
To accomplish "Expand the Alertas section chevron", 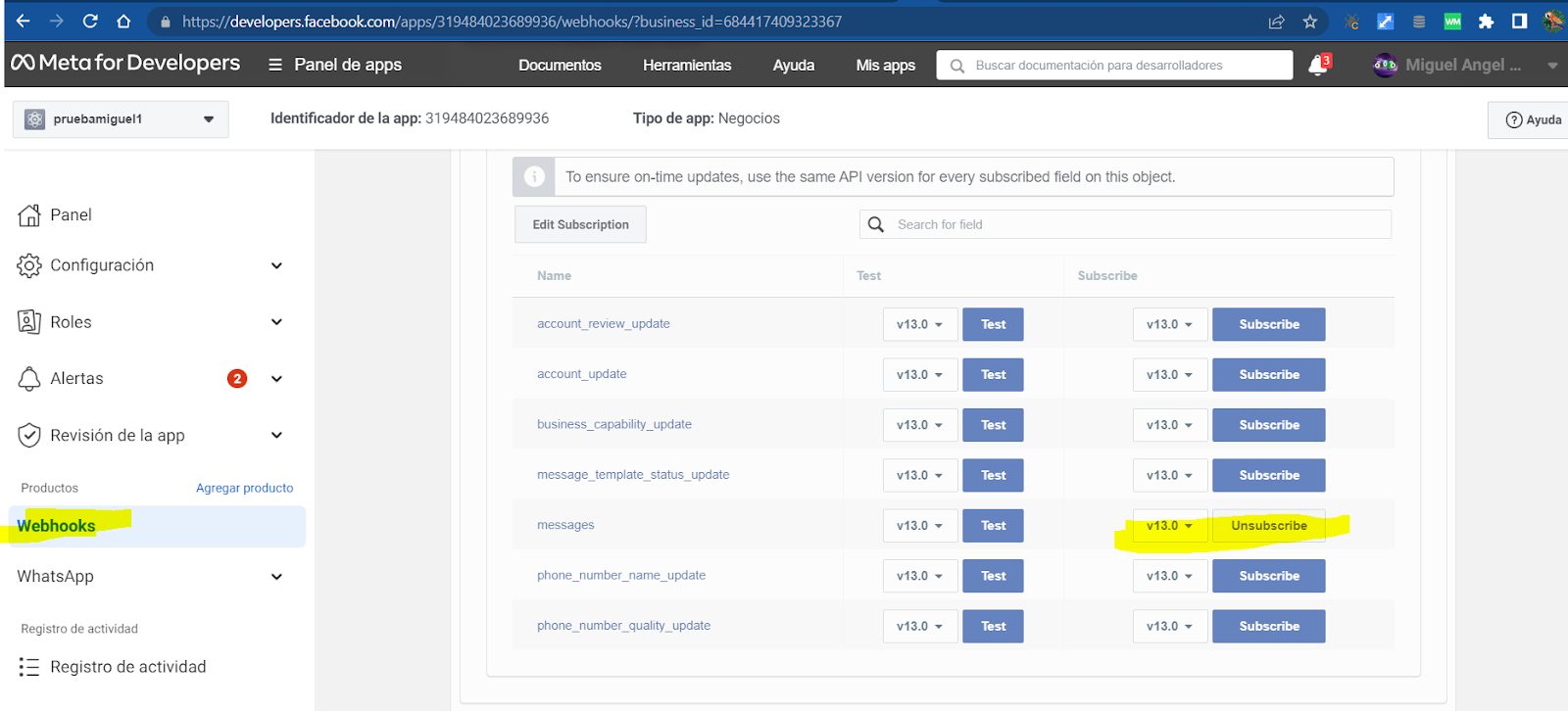I will click(276, 379).
